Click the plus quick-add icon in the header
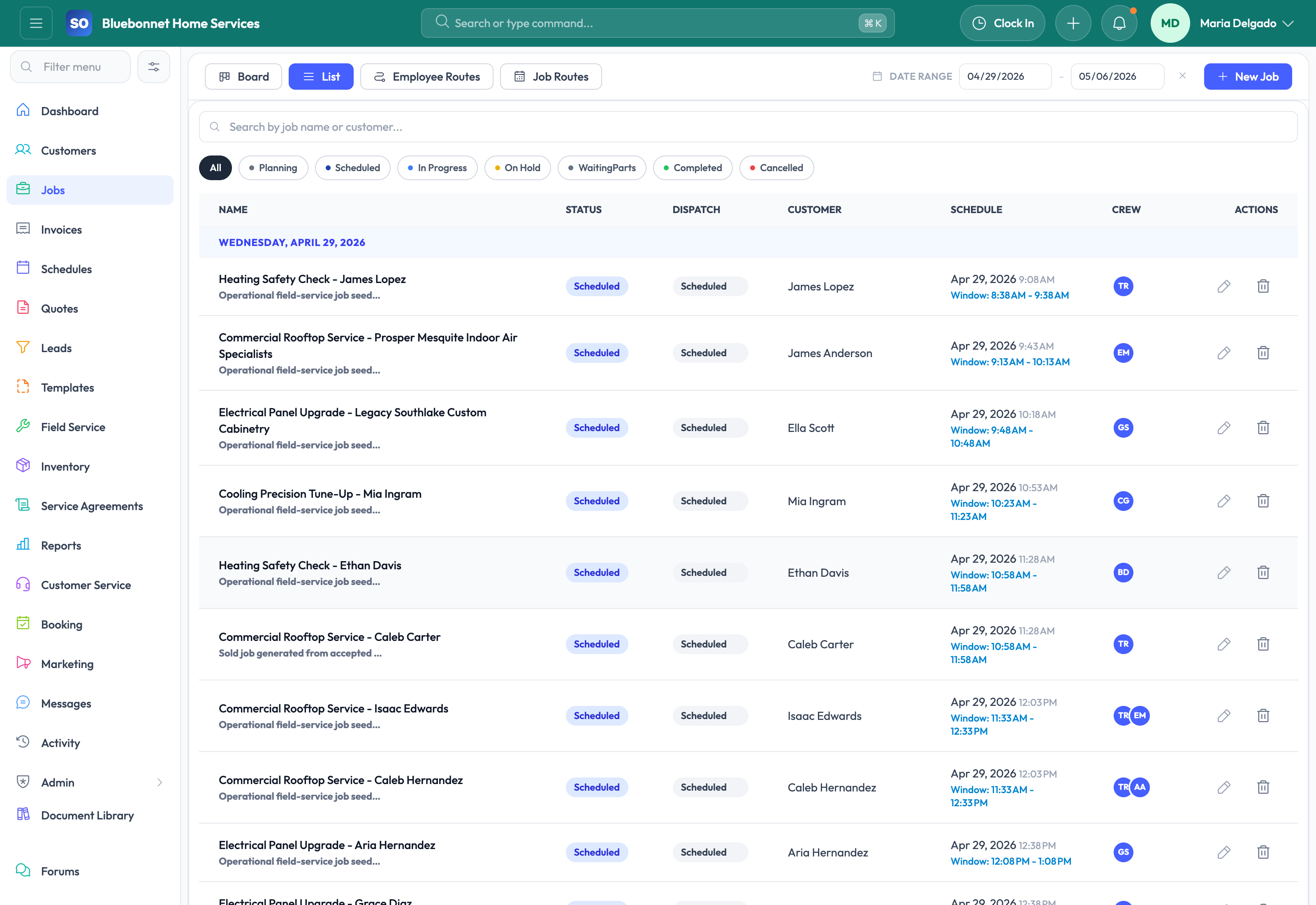 pyautogui.click(x=1073, y=23)
